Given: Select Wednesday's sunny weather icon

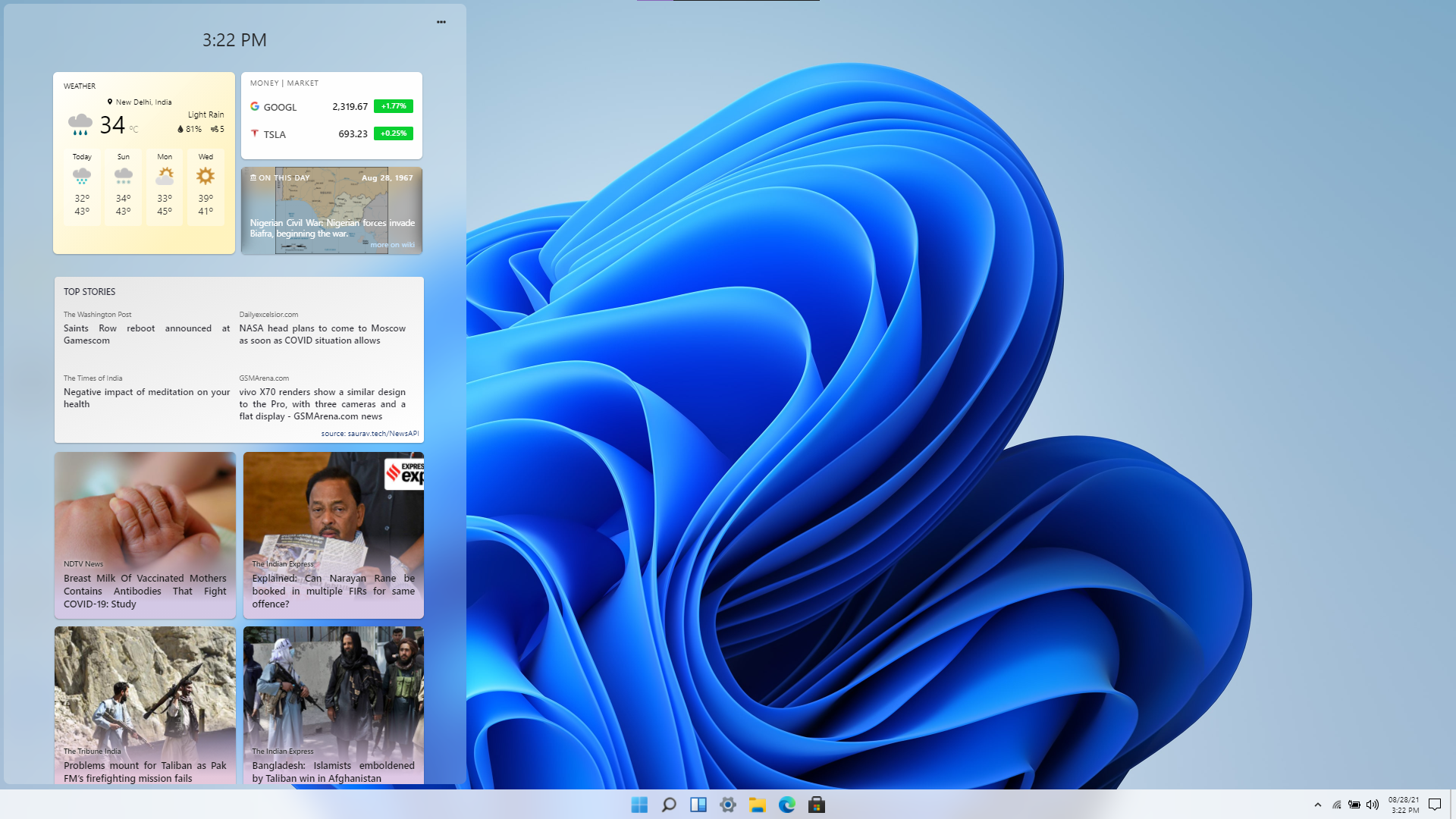Looking at the screenshot, I should tap(206, 176).
